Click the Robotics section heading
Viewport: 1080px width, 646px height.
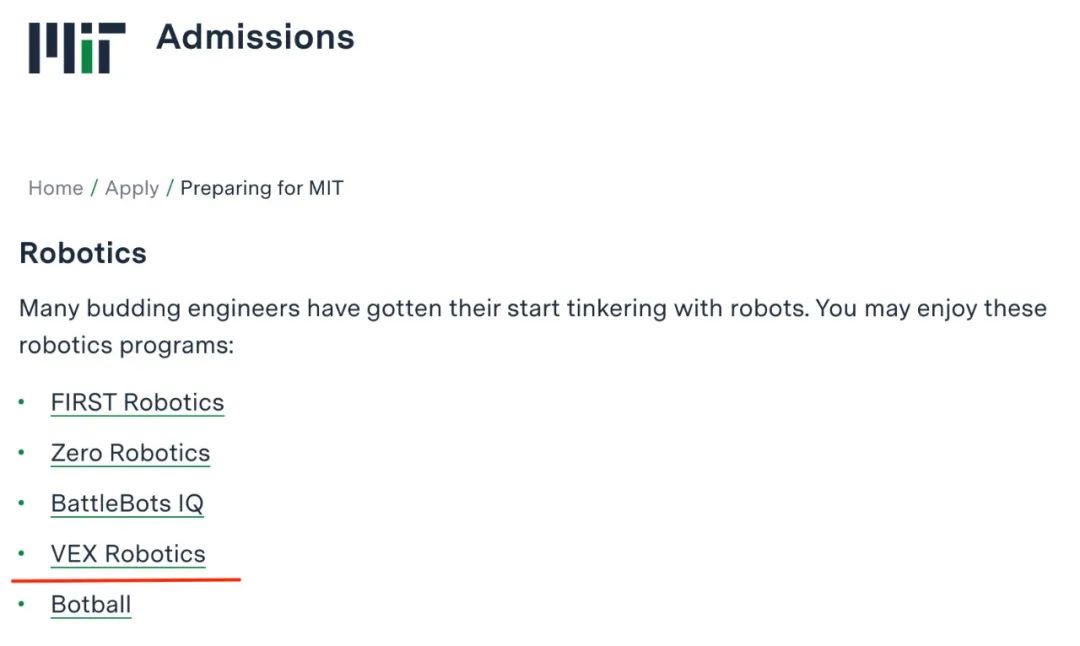coord(83,253)
